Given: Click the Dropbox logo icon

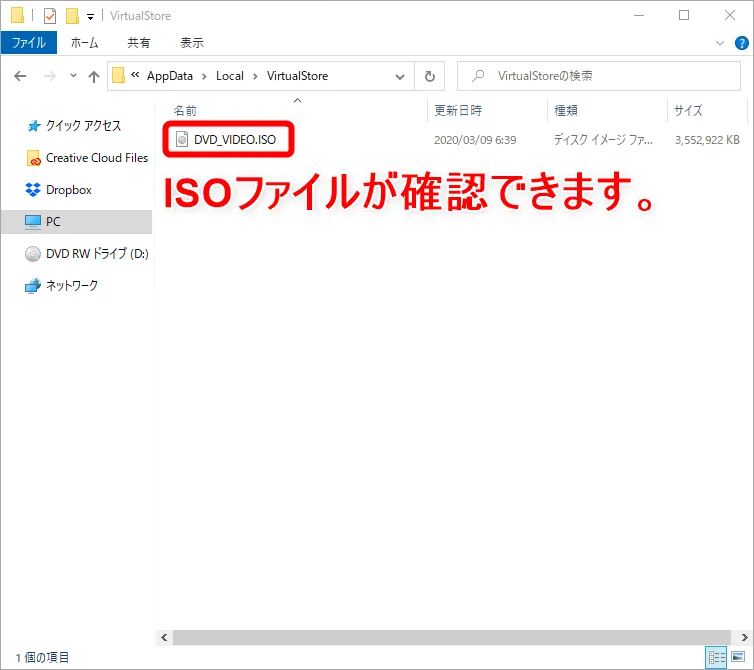Looking at the screenshot, I should (x=33, y=190).
